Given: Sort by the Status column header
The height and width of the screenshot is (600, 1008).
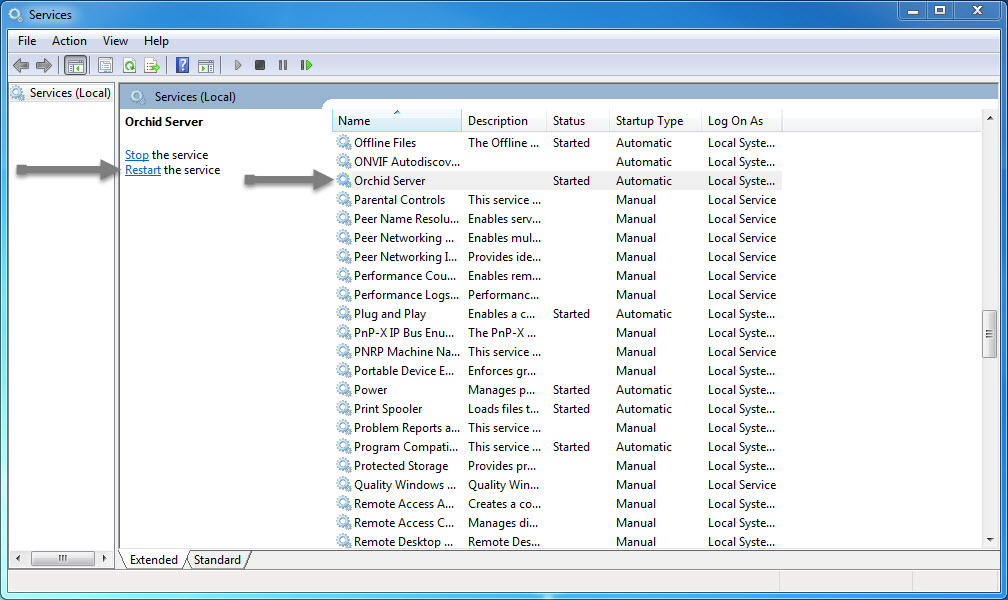Looking at the screenshot, I should [577, 121].
